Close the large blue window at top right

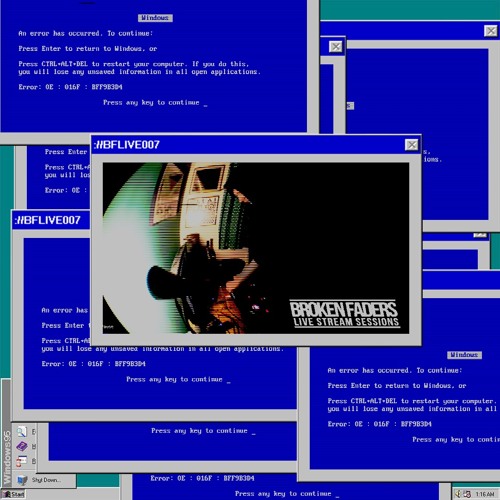(x=491, y=31)
